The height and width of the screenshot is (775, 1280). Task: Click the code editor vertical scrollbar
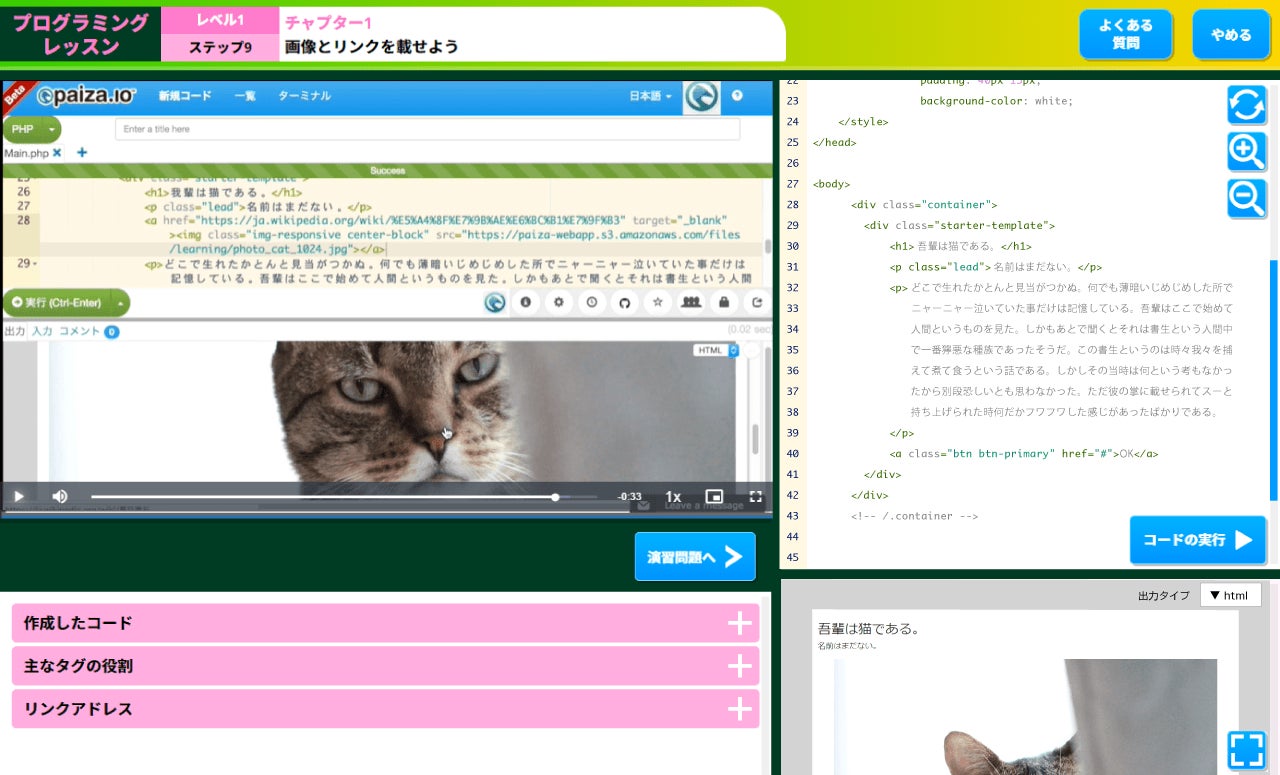tap(1273, 380)
